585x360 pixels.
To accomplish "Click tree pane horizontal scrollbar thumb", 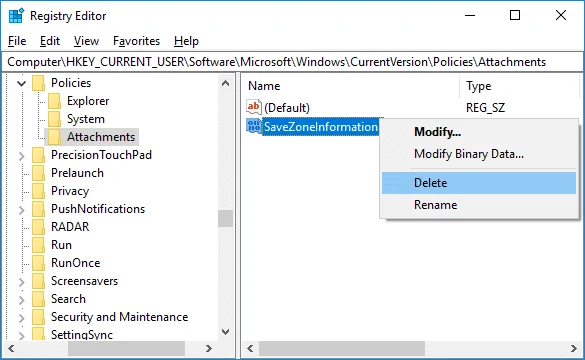I will coord(126,349).
